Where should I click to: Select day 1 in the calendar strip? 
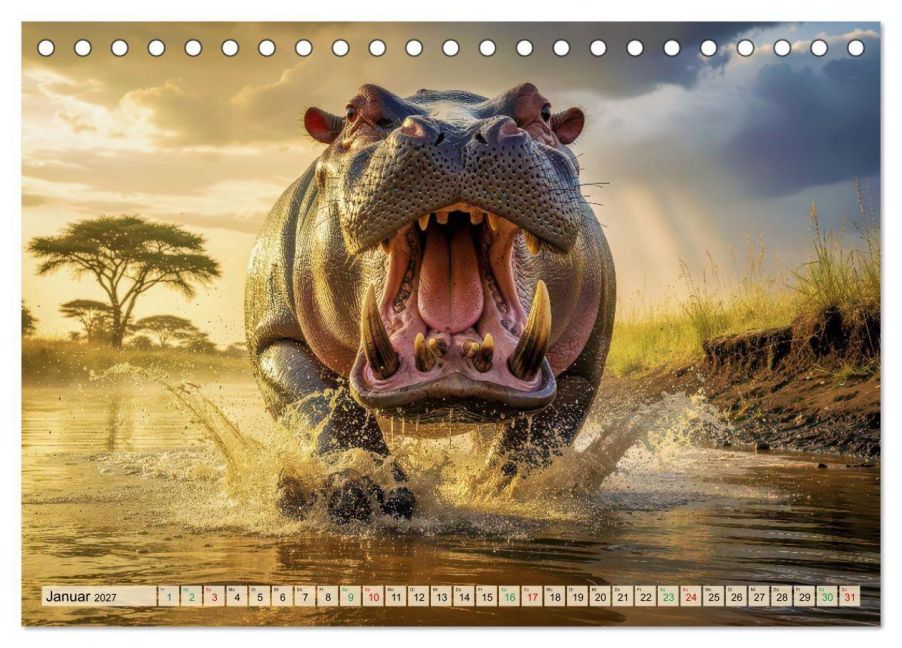(169, 596)
